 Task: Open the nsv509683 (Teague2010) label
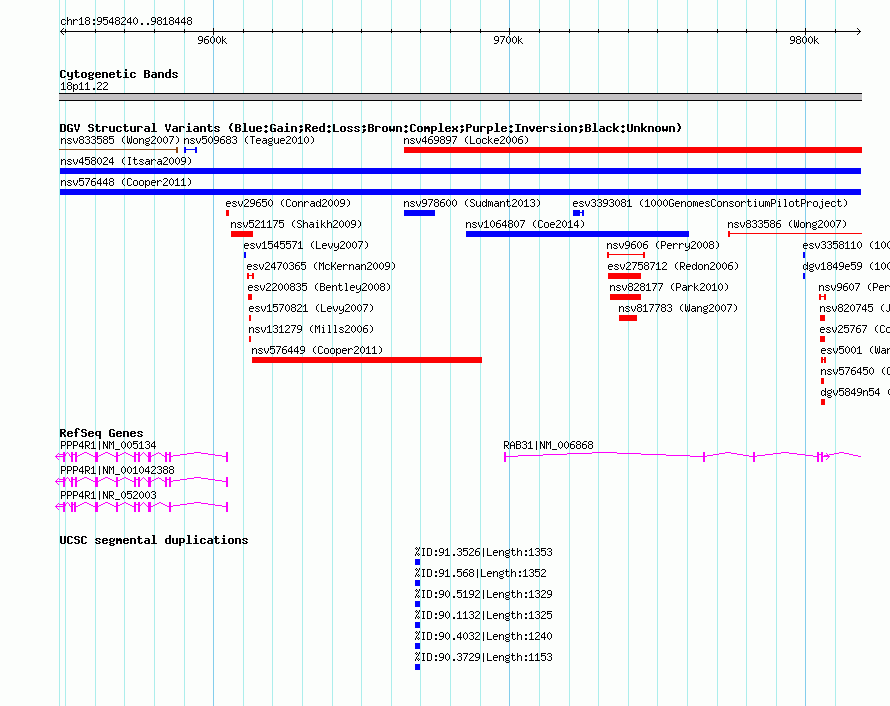pyautogui.click(x=249, y=140)
